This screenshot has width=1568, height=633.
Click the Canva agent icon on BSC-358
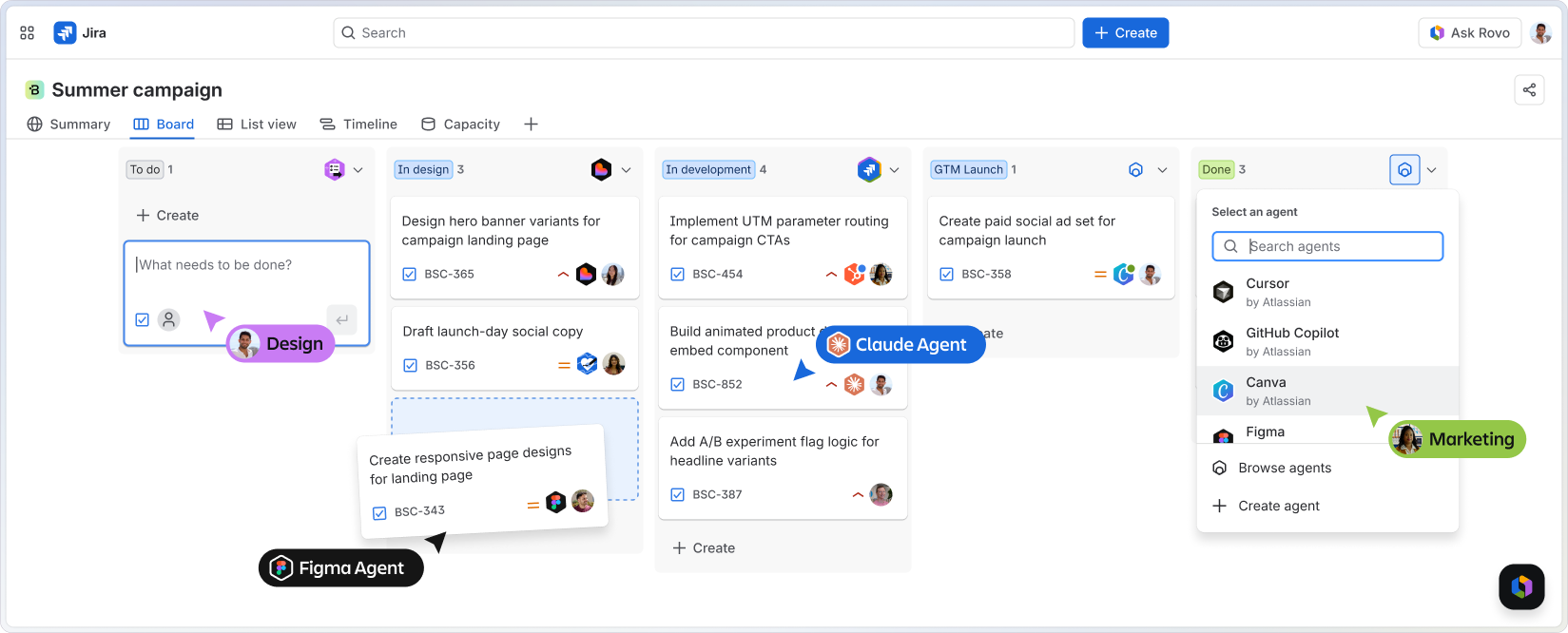point(1124,274)
